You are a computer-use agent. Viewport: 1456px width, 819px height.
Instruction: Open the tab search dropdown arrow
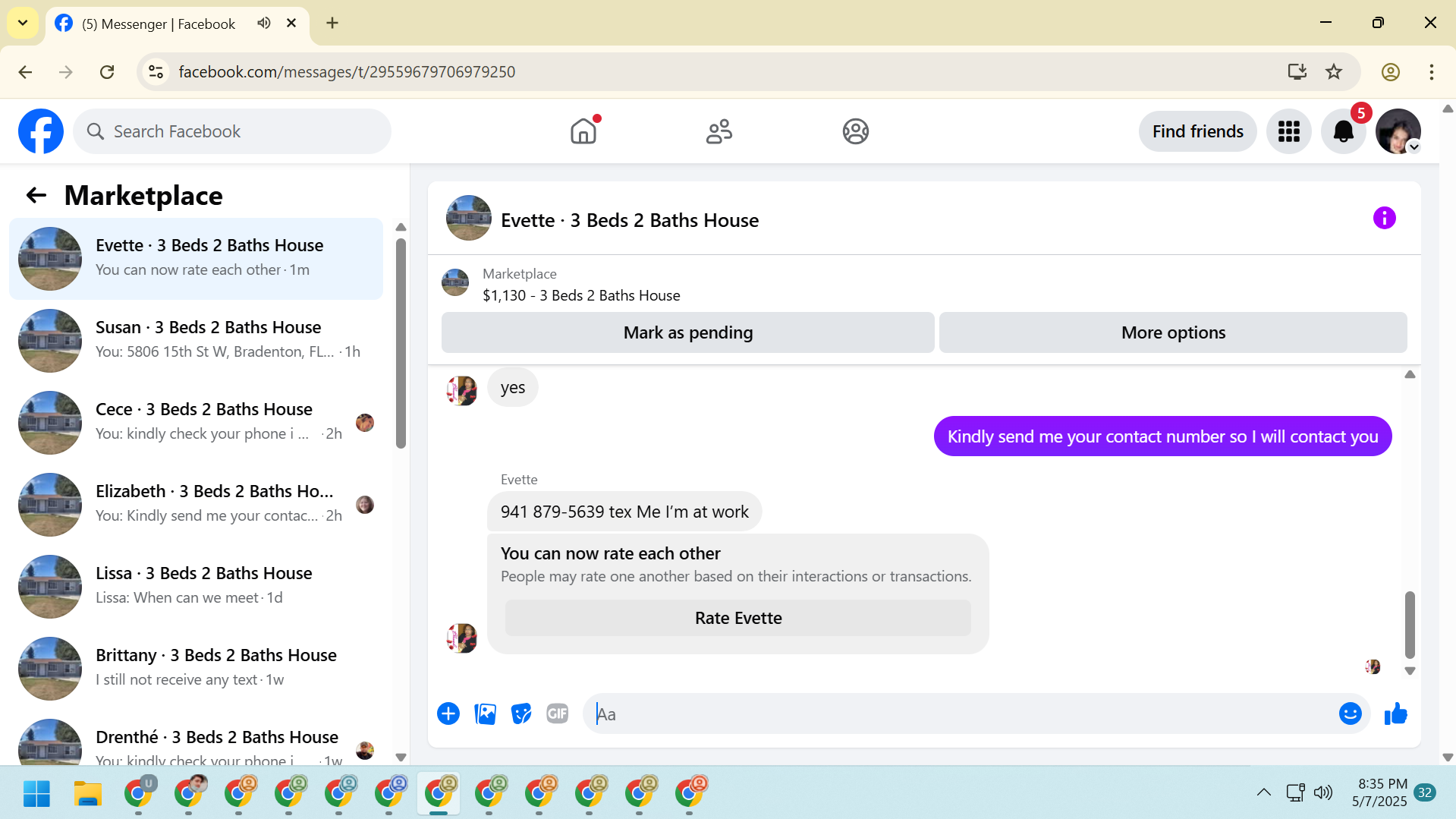click(23, 23)
